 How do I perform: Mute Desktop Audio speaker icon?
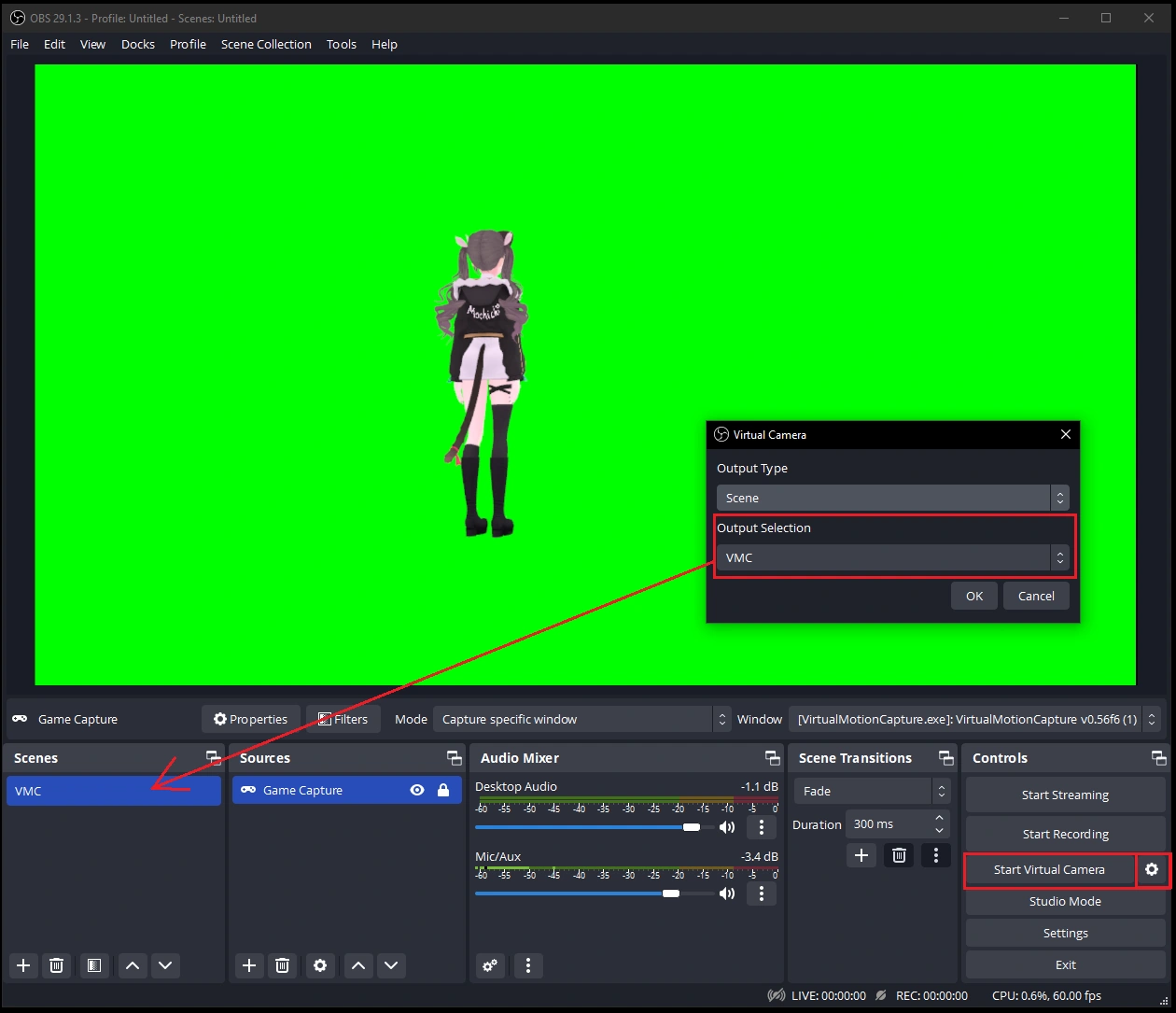click(727, 827)
